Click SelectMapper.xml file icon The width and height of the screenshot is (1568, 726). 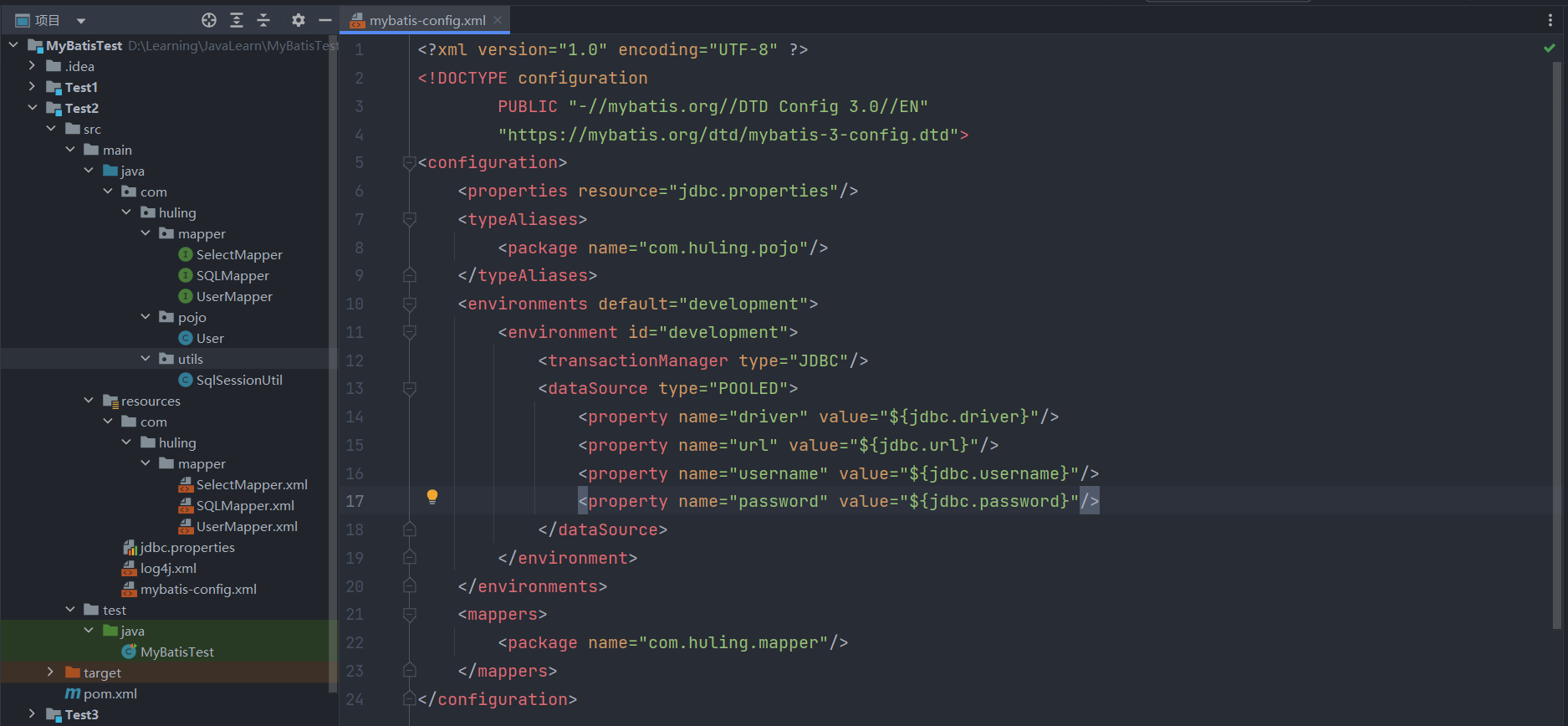tap(186, 484)
